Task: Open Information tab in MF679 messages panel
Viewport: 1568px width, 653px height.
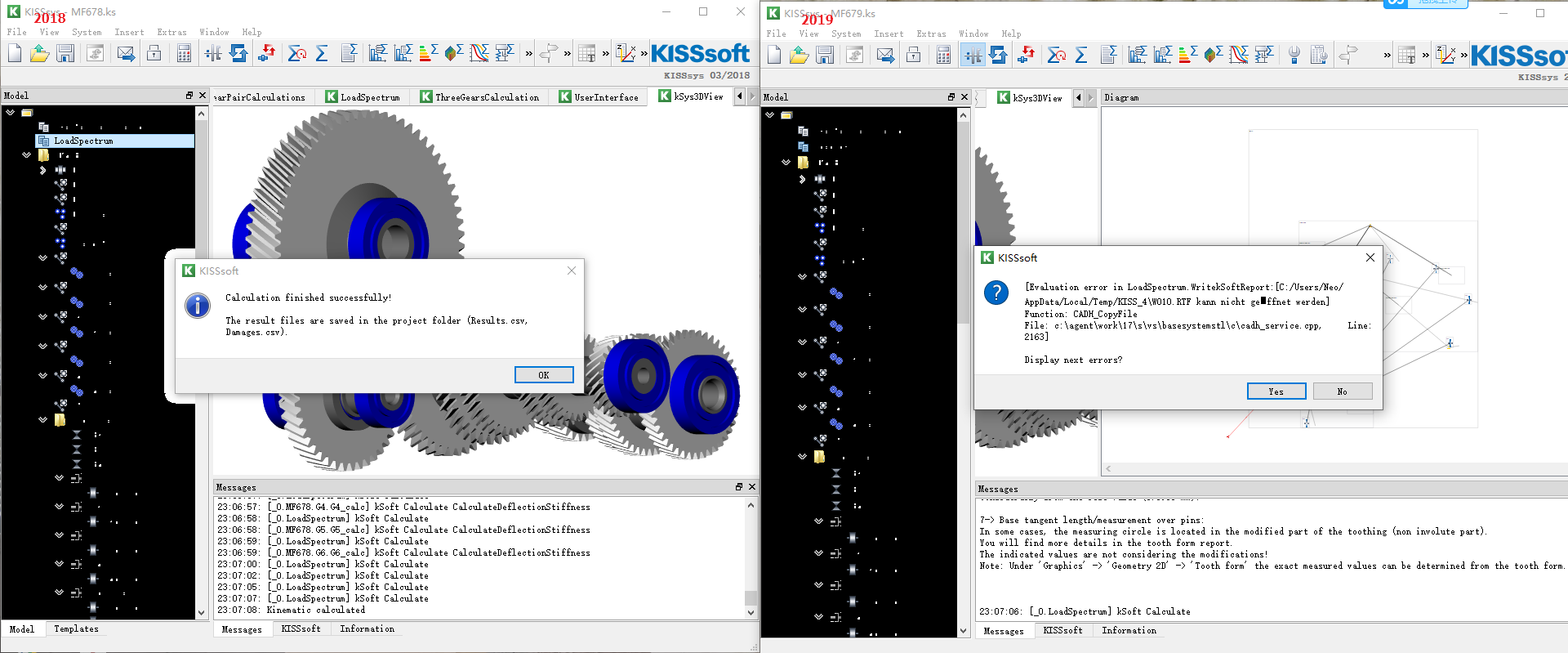Action: click(x=1129, y=631)
